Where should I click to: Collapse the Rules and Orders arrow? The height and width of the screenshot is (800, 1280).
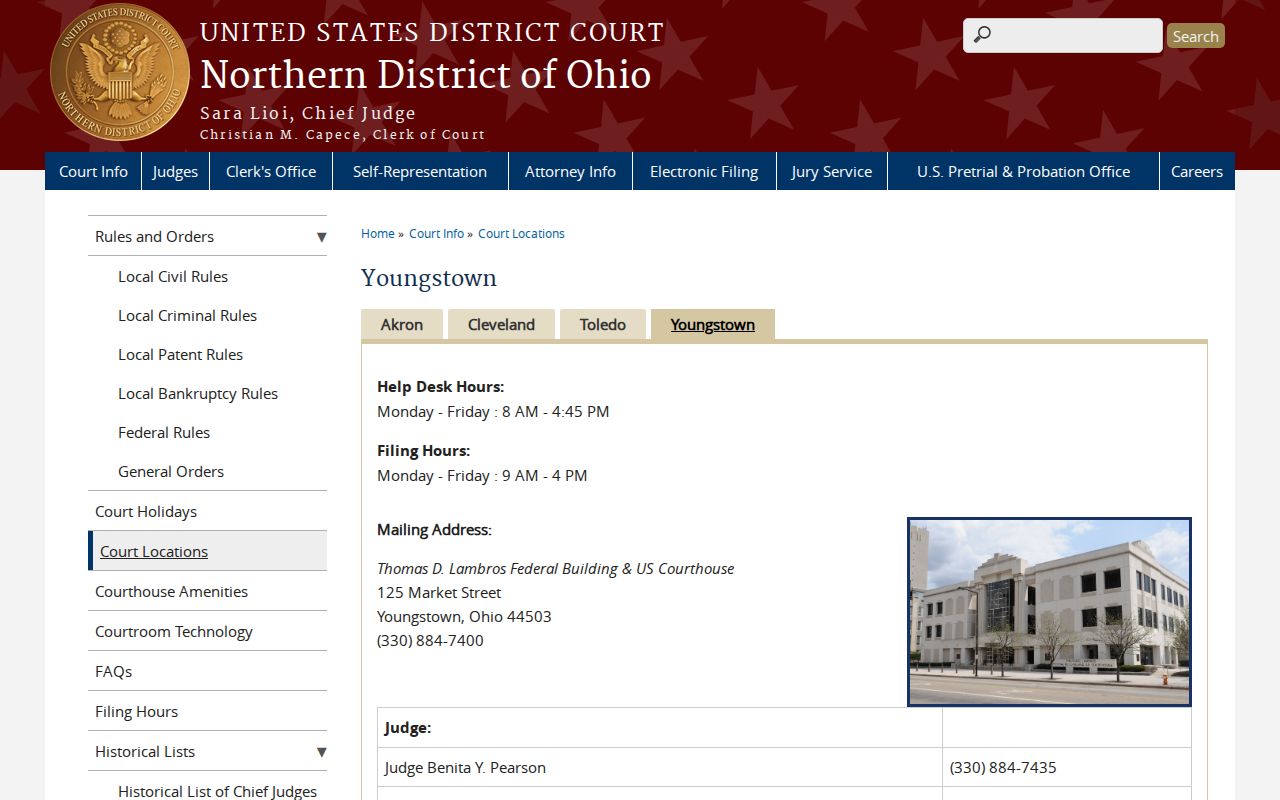coord(321,237)
